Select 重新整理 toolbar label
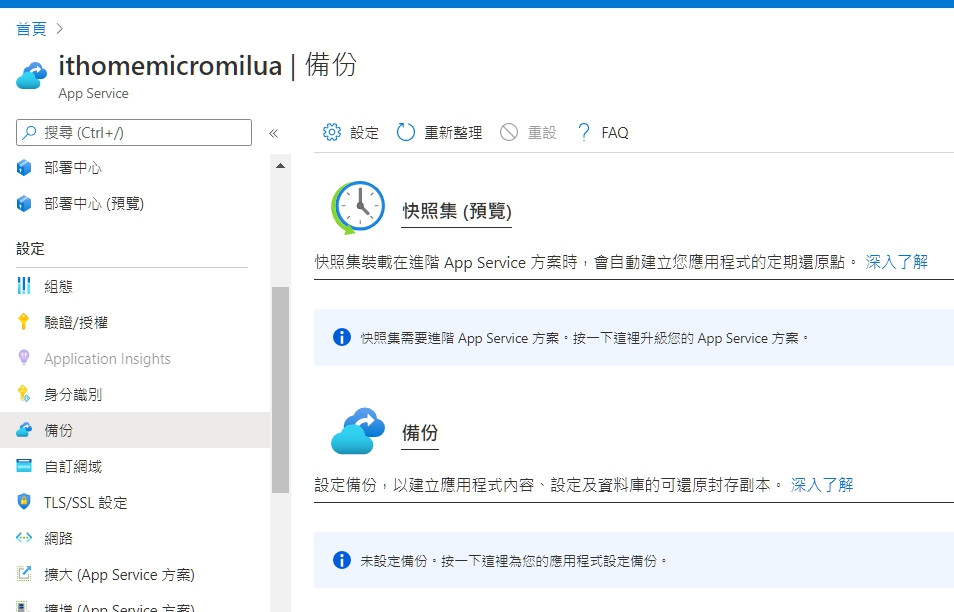 pos(453,132)
